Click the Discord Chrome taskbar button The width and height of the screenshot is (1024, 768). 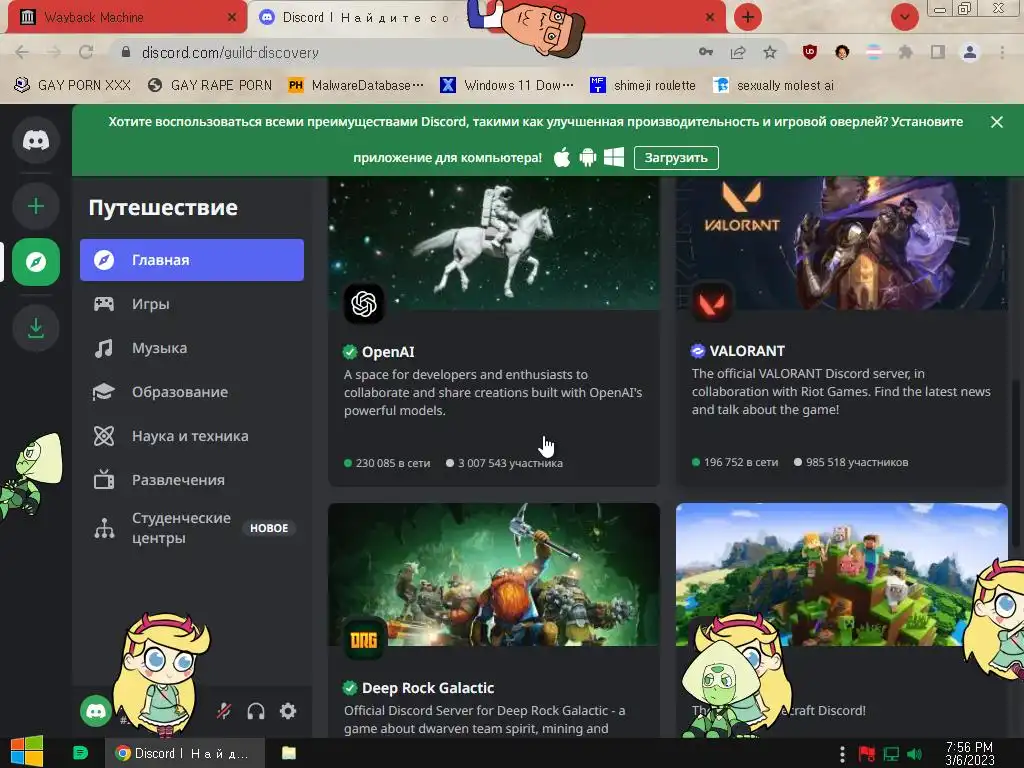click(185, 753)
